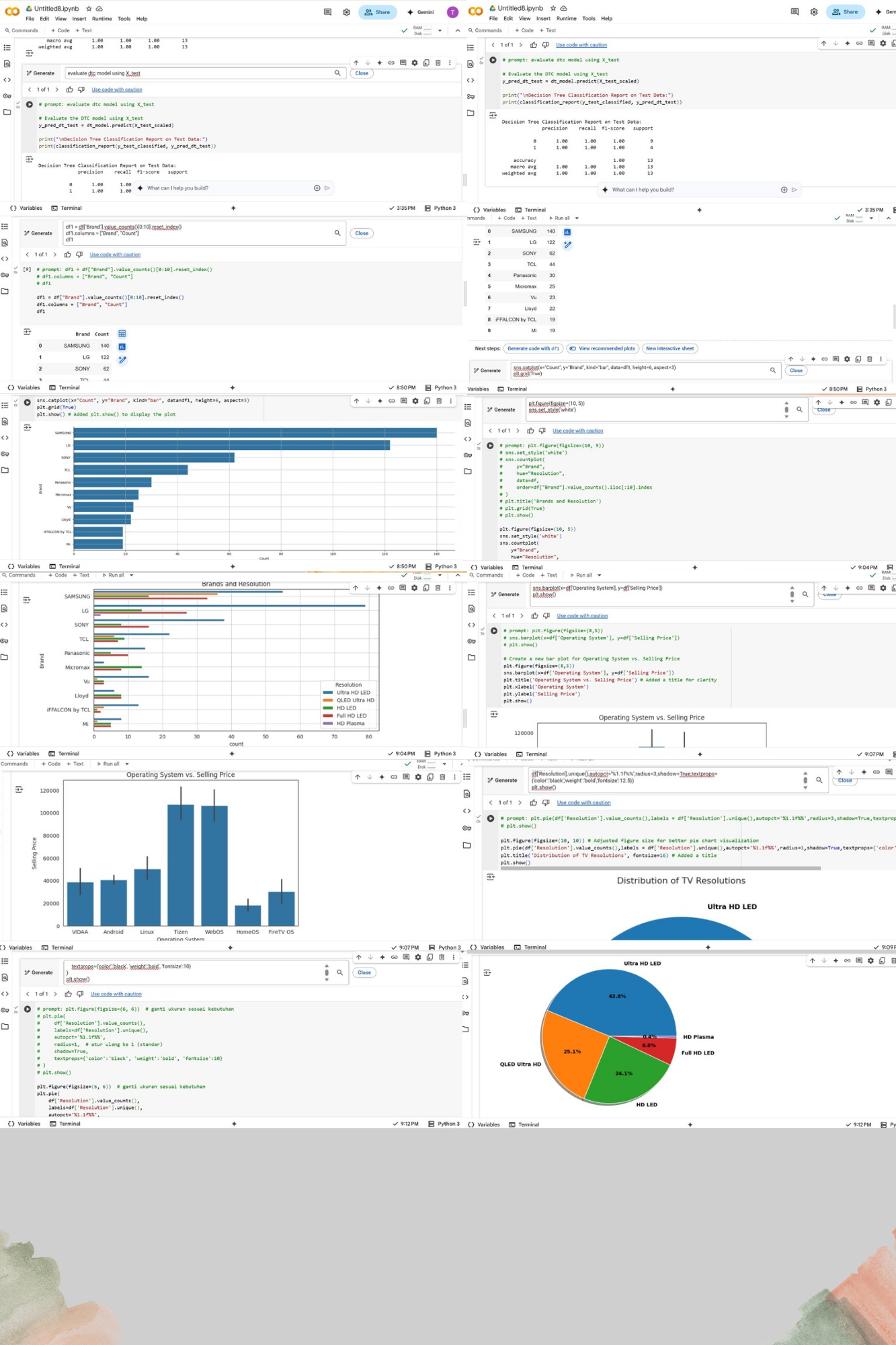Expand Run all dropdown arrow above Brands and Resolution chart

[131, 575]
